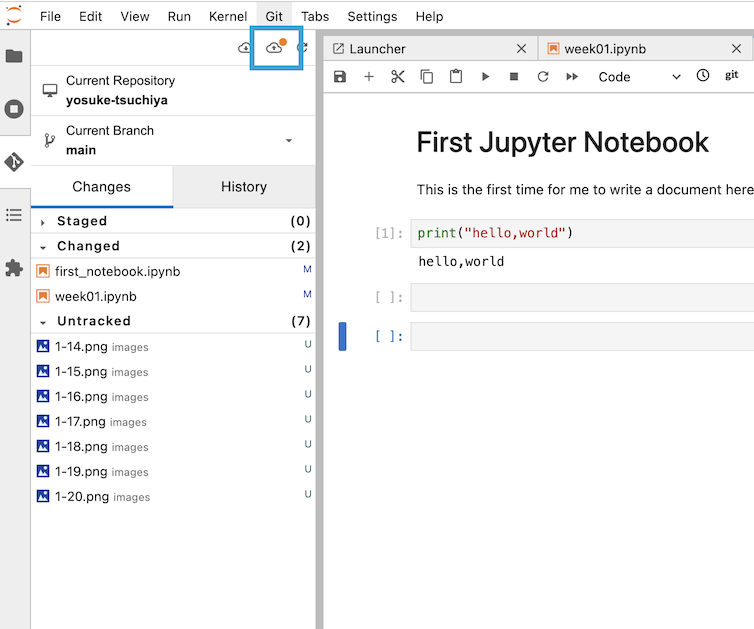Open the Current Branch dropdown

289,141
